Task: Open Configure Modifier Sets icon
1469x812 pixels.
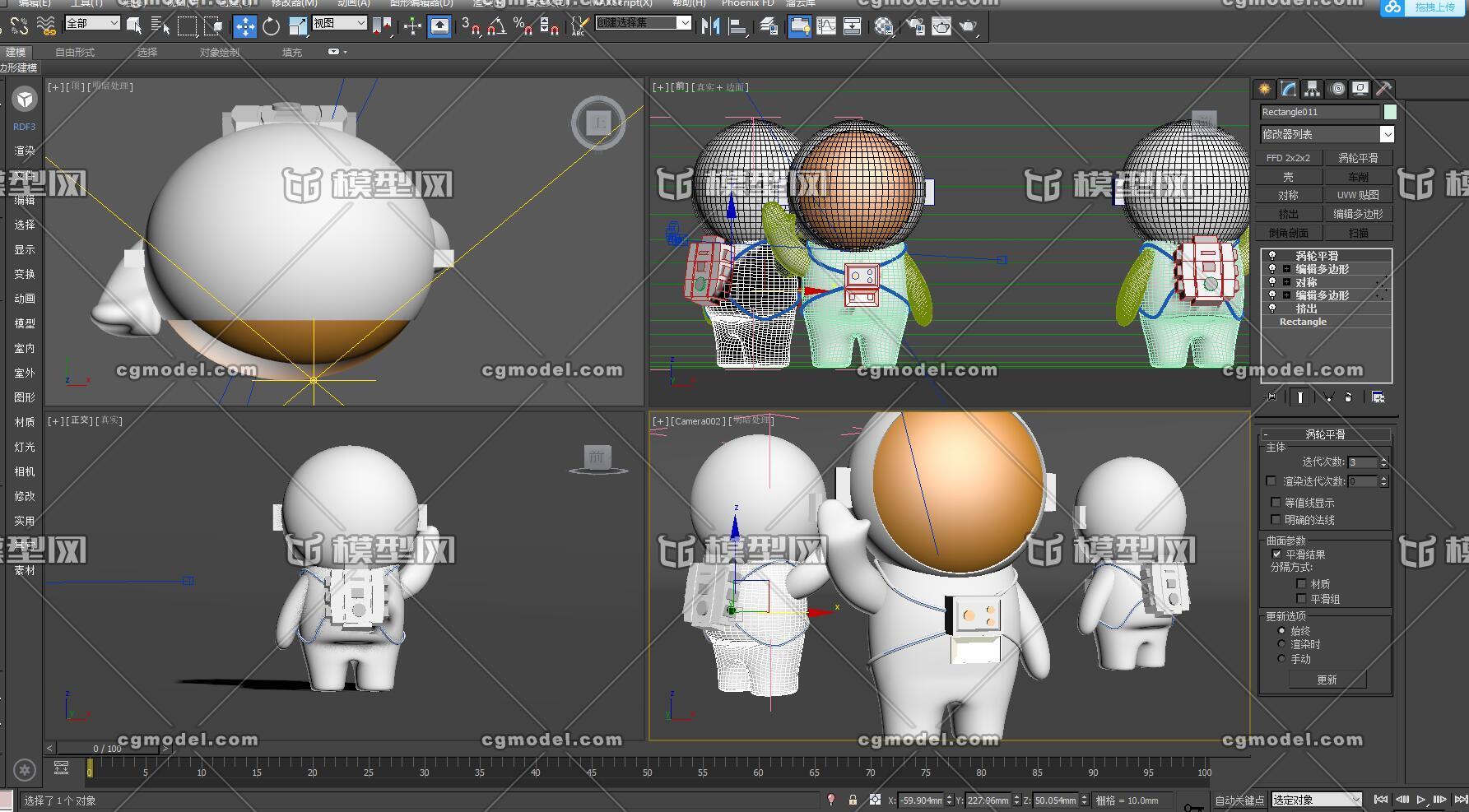Action: coord(1378,397)
